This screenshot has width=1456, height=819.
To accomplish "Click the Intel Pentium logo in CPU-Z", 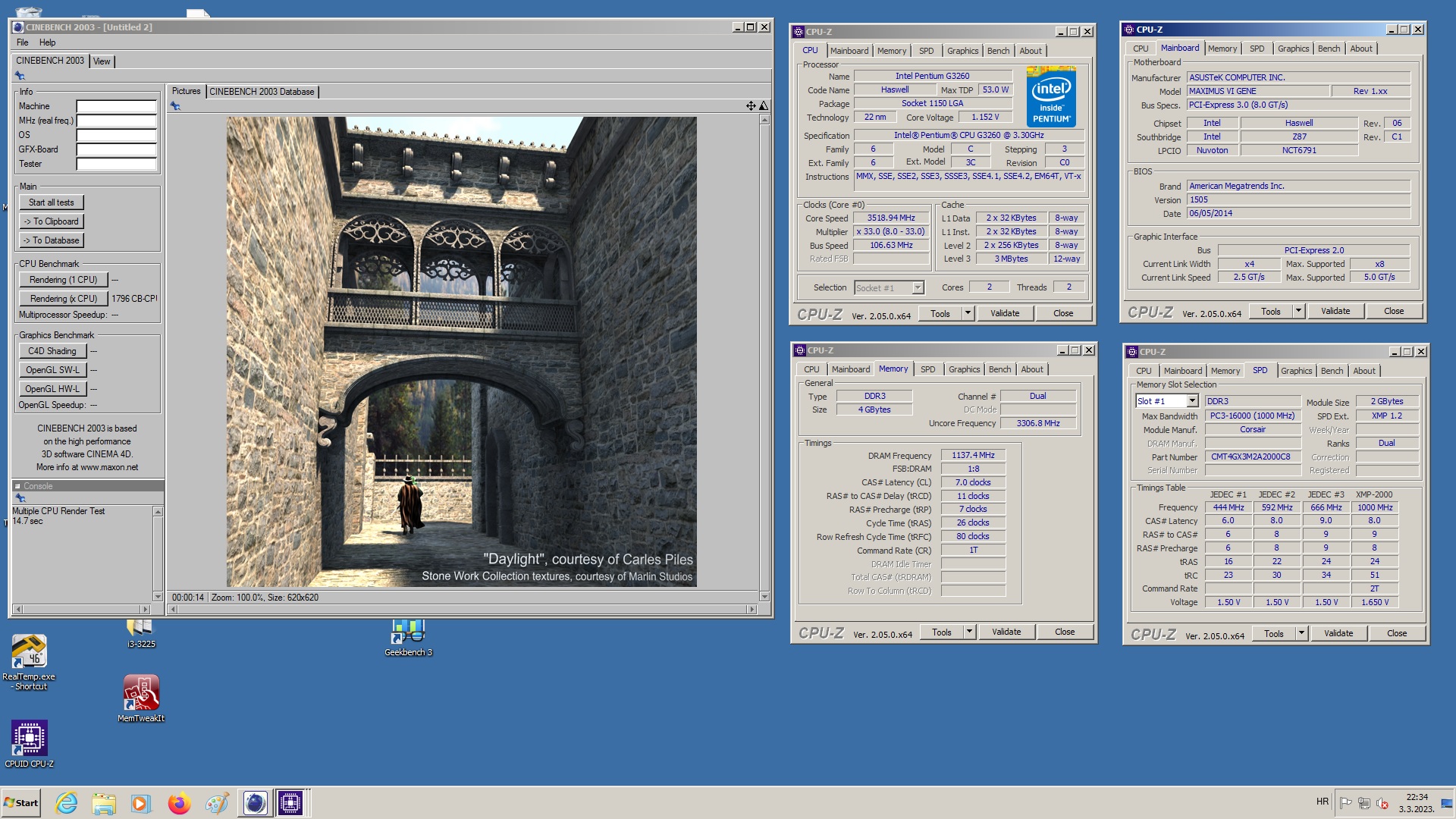I will (1051, 97).
